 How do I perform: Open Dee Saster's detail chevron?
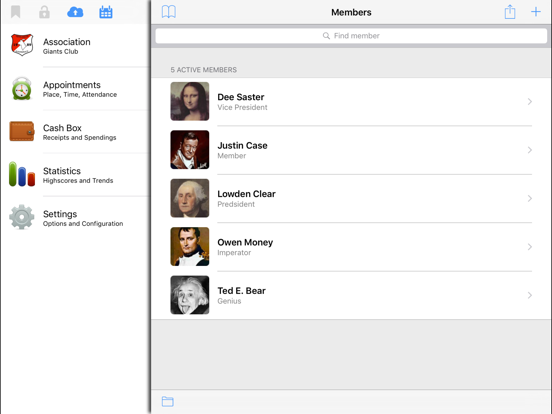point(529,102)
